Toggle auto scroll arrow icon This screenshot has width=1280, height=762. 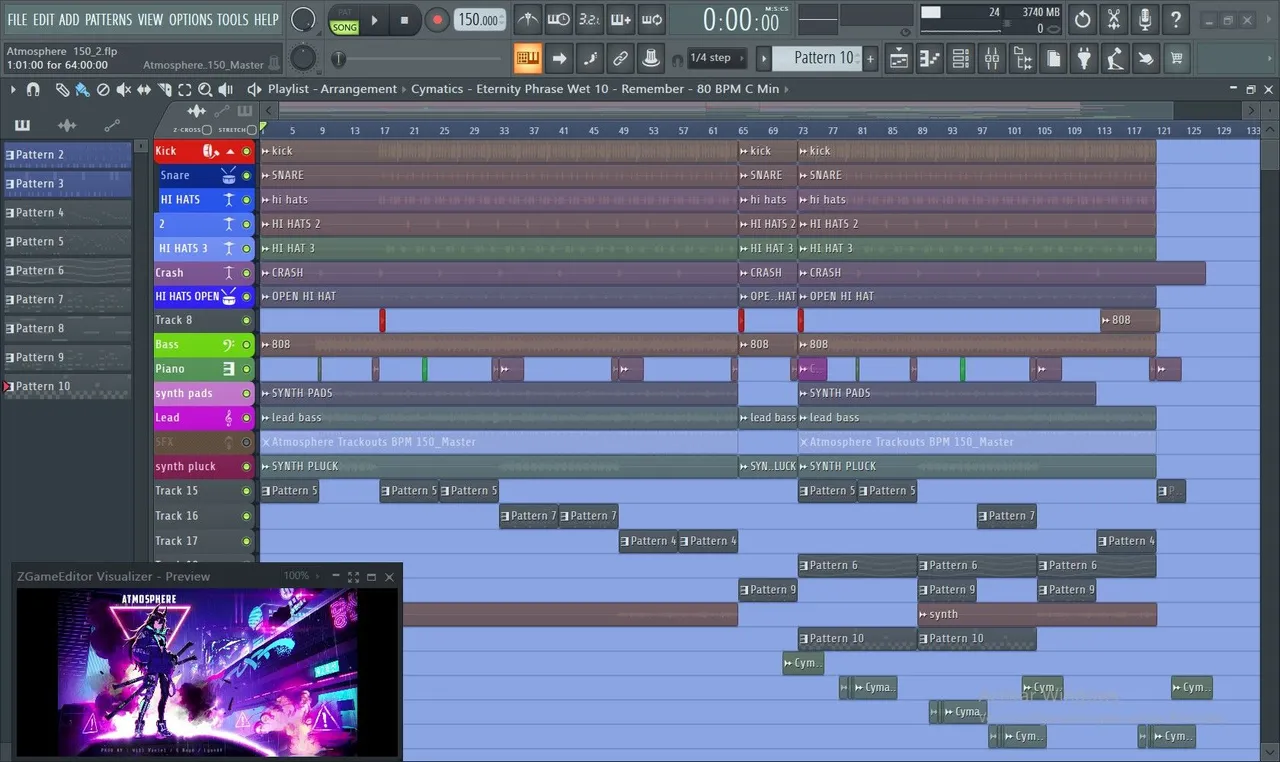tap(559, 58)
